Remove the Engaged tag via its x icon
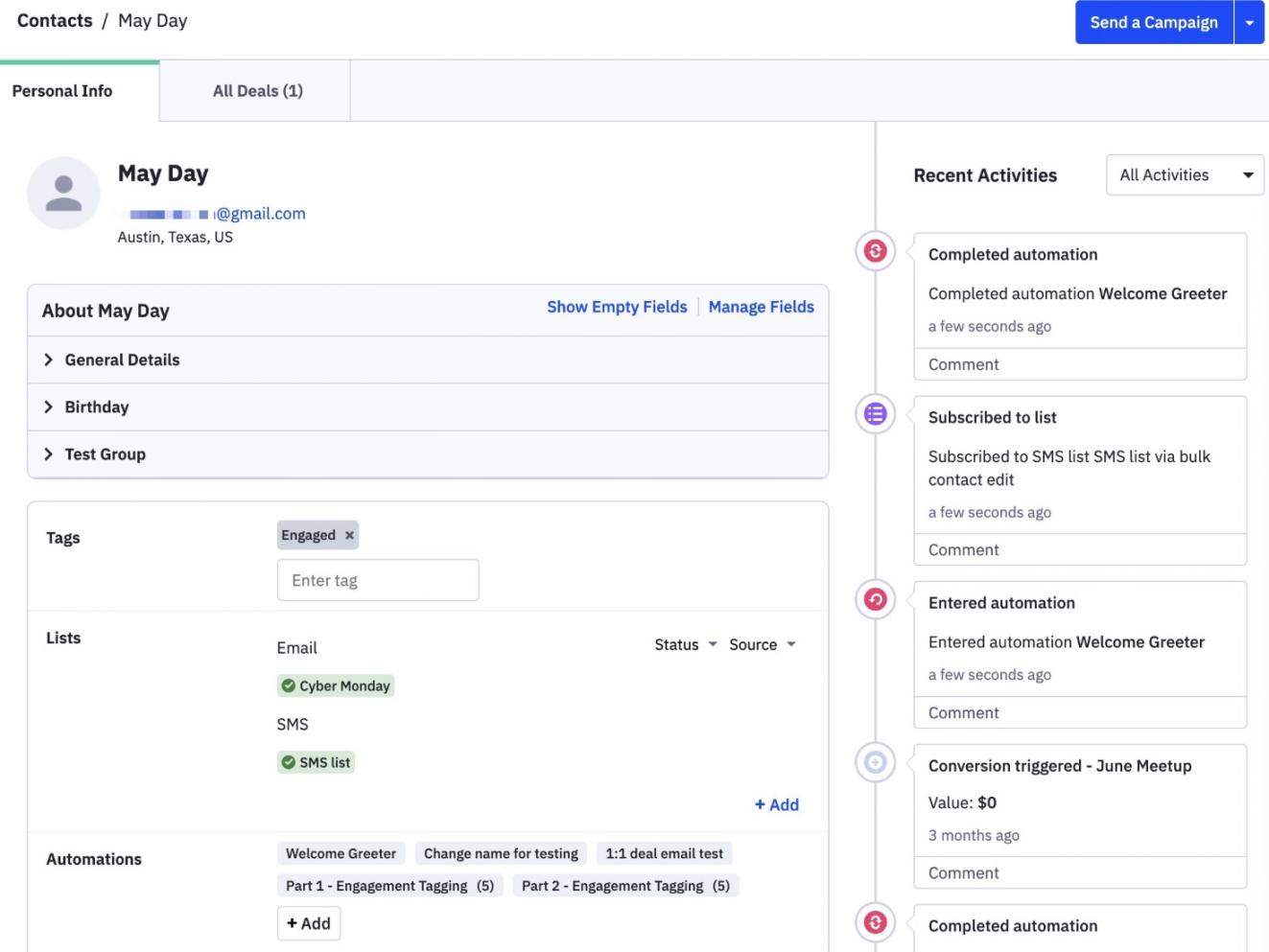The height and width of the screenshot is (952, 1269). (349, 535)
